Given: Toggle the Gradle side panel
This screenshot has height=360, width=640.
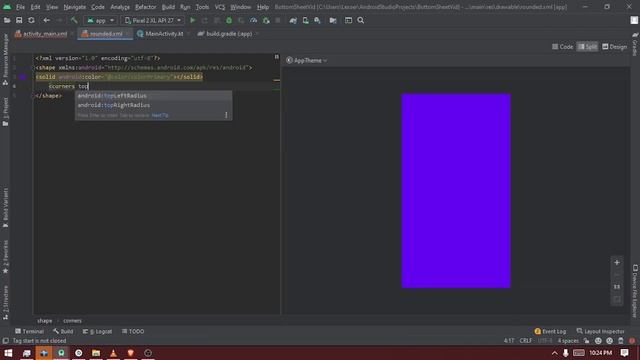Looking at the screenshot, I should 635,44.
